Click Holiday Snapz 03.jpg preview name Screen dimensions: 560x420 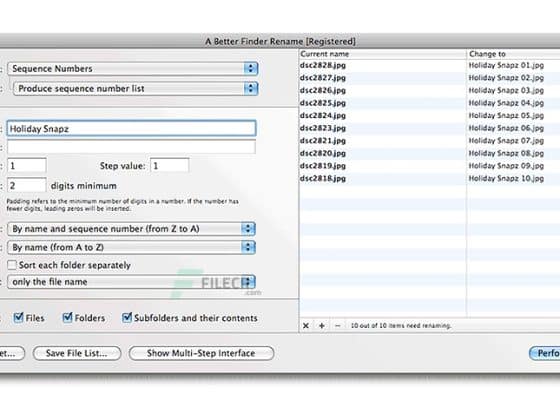click(x=506, y=90)
